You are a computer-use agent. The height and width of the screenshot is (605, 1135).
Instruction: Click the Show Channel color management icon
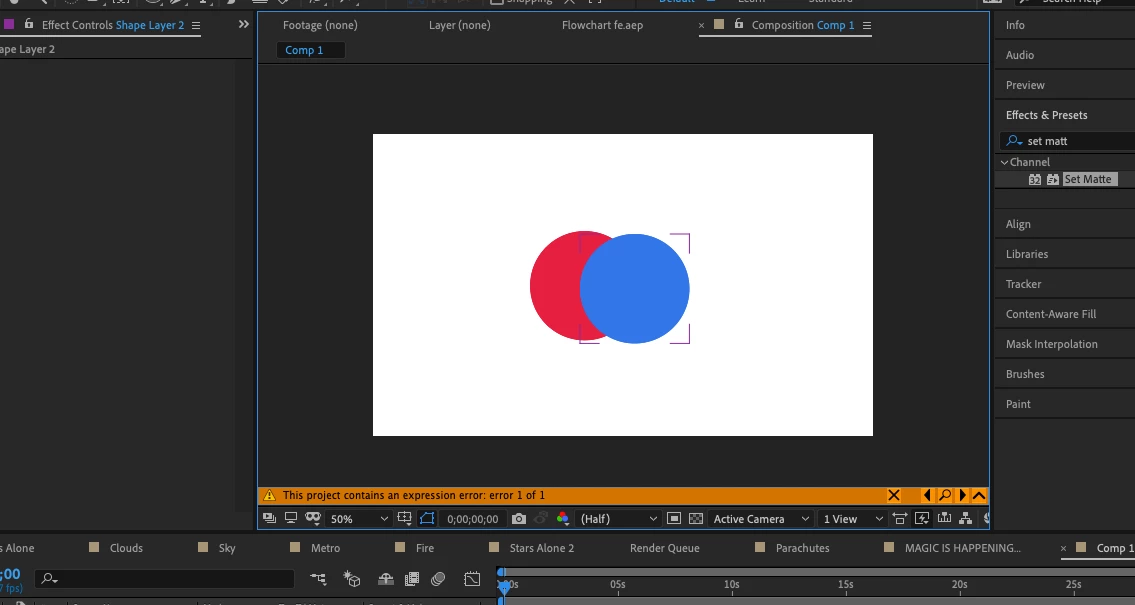562,519
